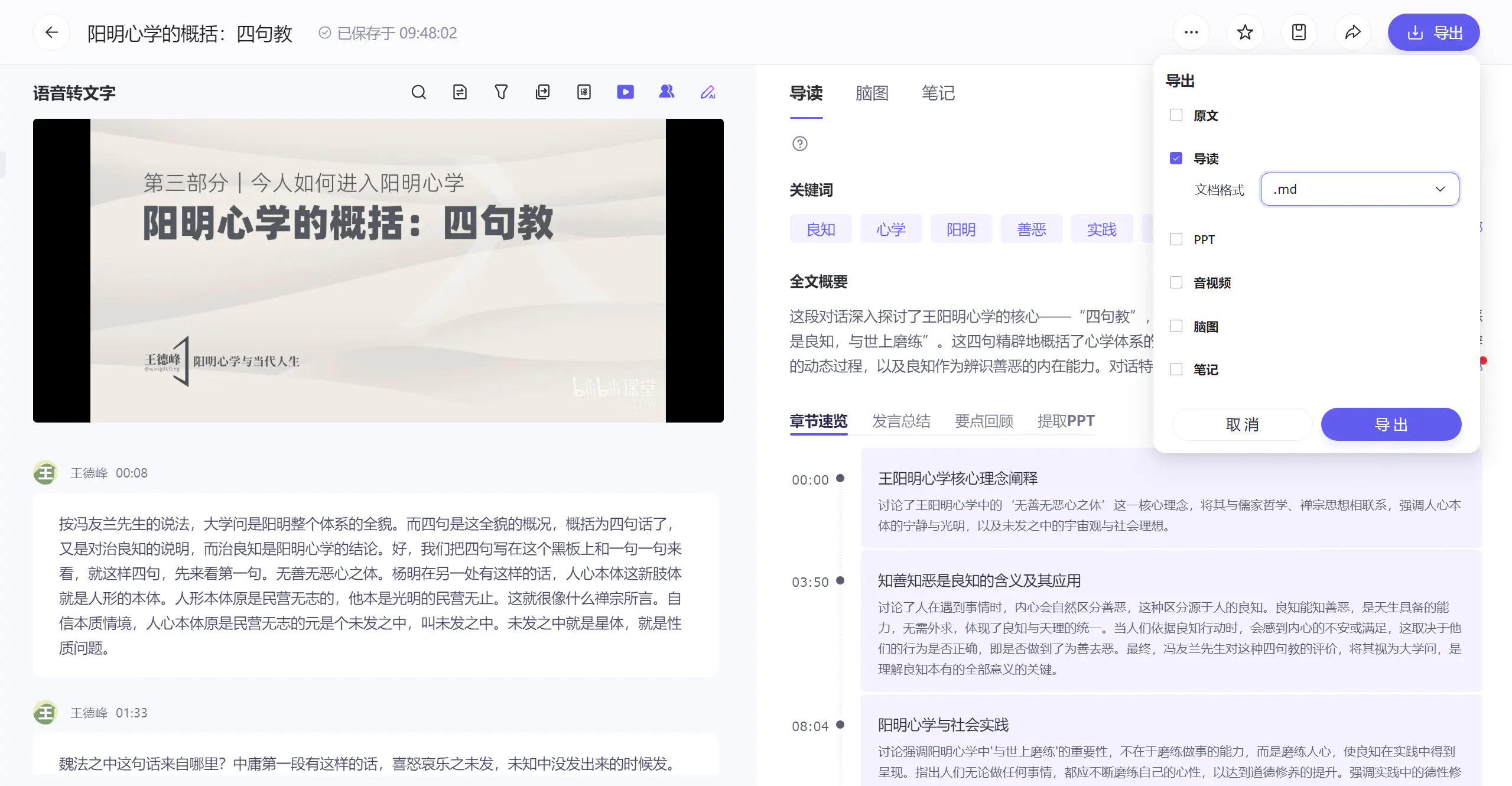1512x786 pixels.
Task: Click the filter funnel icon
Action: tap(501, 92)
